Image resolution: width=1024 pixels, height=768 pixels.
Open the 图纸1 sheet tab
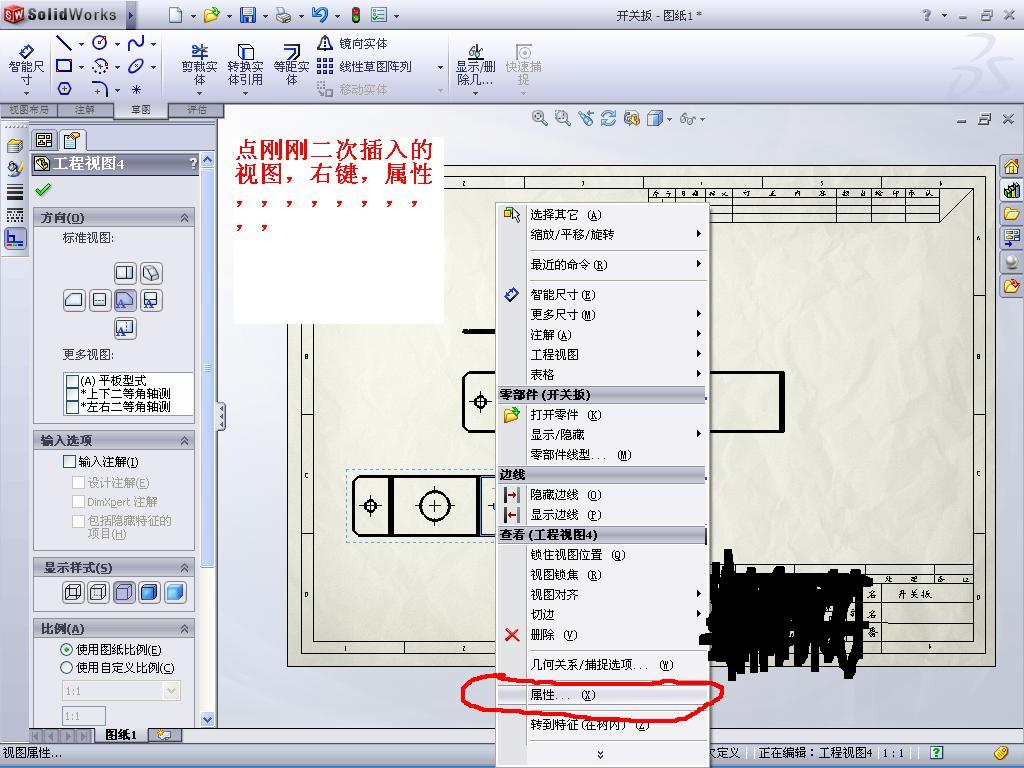point(121,735)
